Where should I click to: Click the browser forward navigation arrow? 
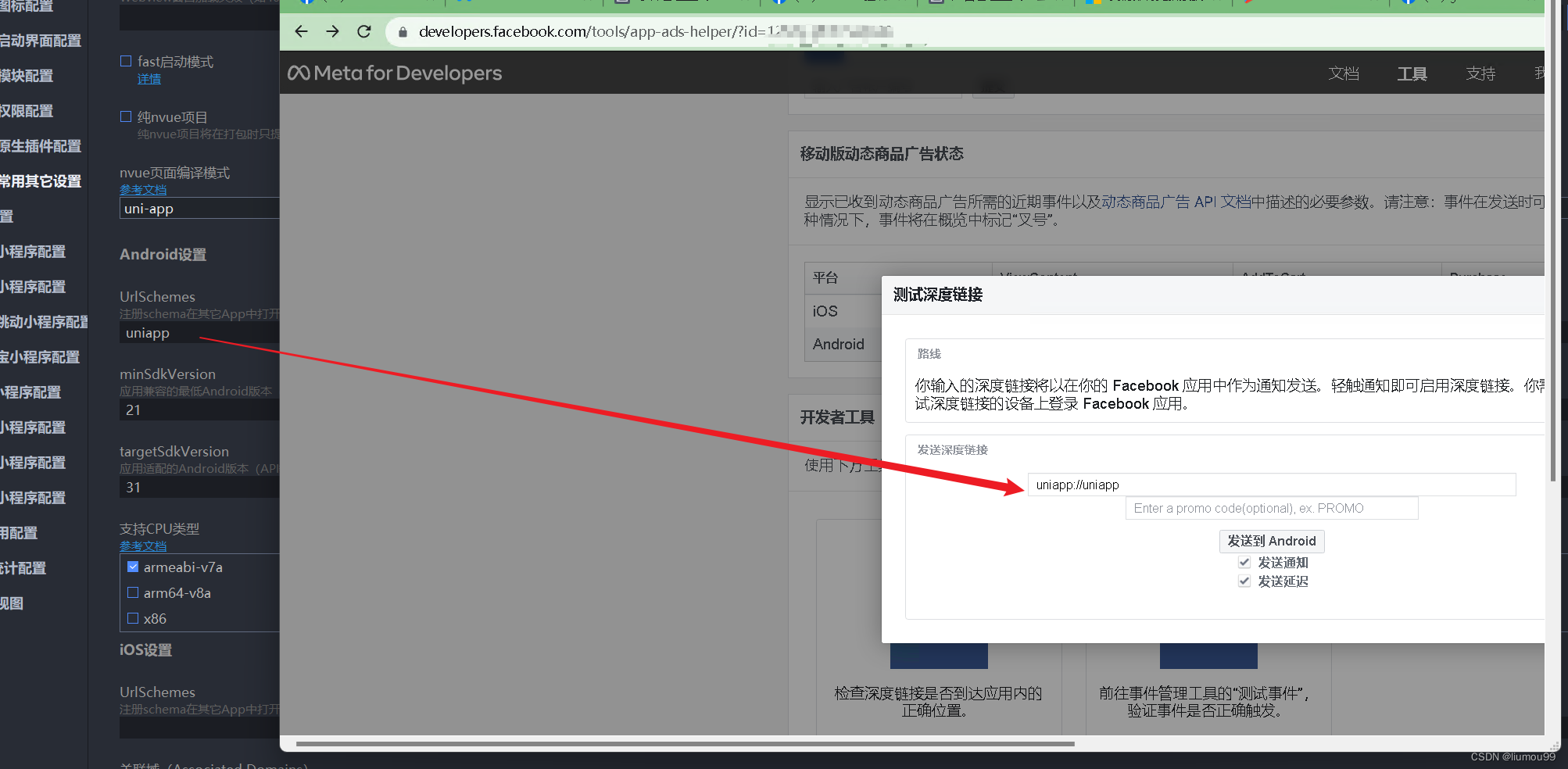tap(332, 32)
